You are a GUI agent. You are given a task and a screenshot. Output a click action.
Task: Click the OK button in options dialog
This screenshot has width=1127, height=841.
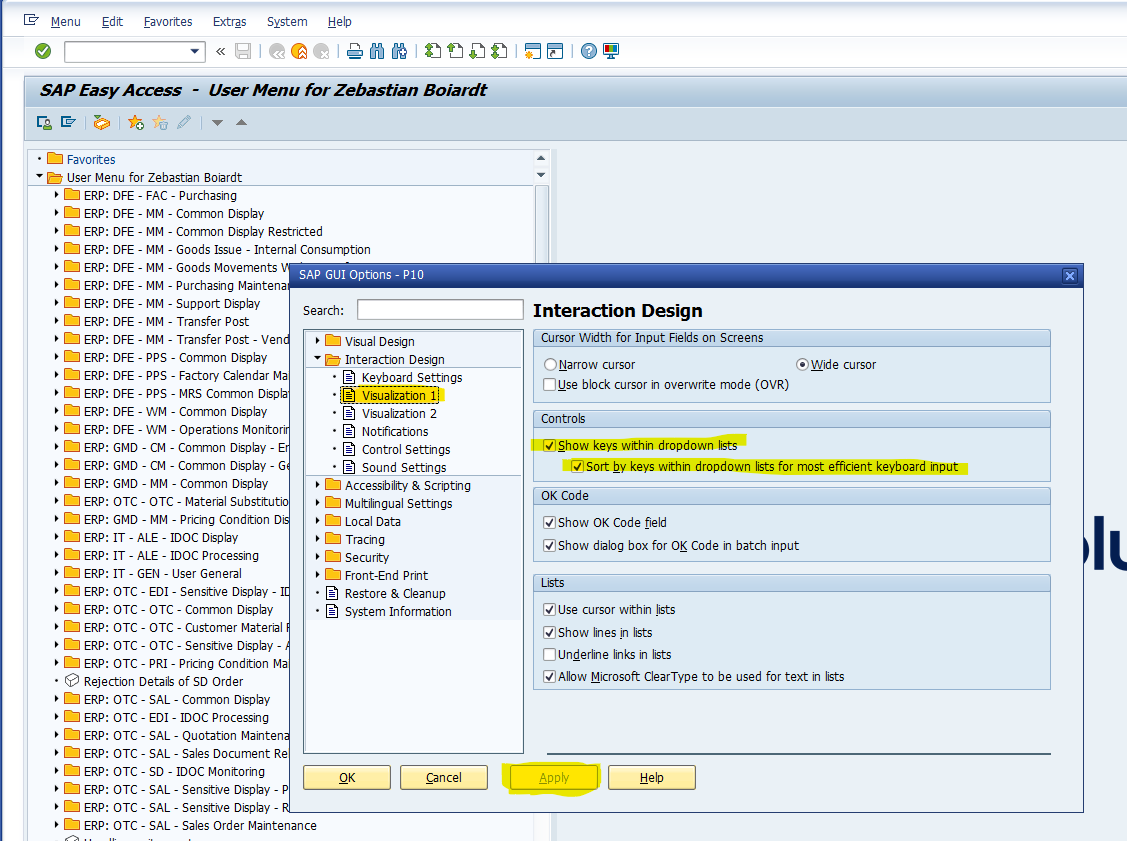click(x=347, y=777)
